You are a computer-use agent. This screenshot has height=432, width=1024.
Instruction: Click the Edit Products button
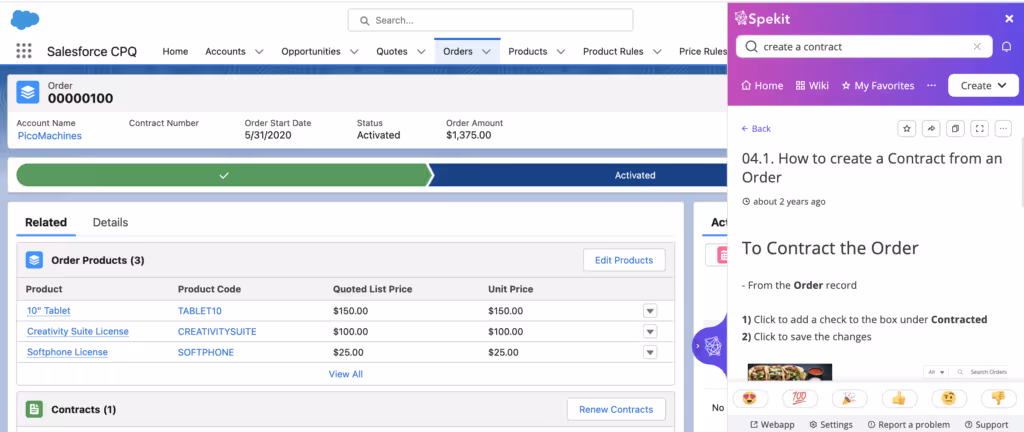(x=624, y=260)
